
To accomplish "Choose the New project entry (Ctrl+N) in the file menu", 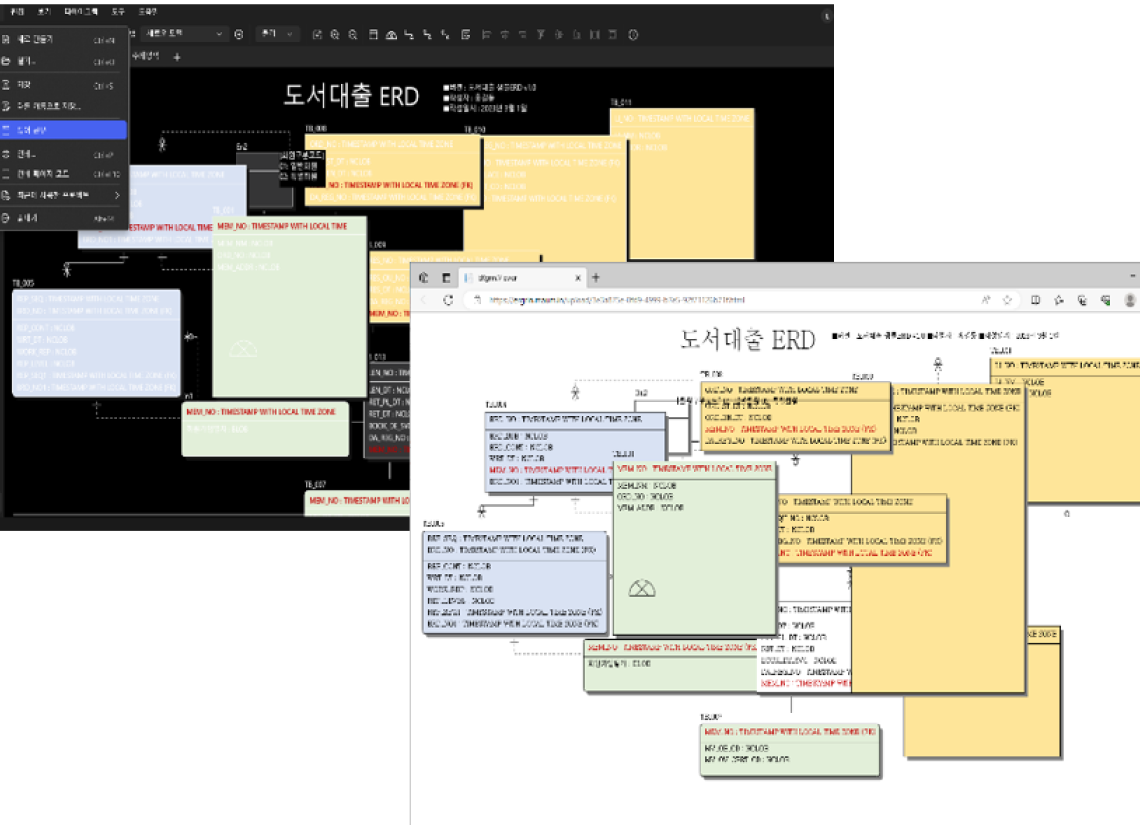I will 64,39.
